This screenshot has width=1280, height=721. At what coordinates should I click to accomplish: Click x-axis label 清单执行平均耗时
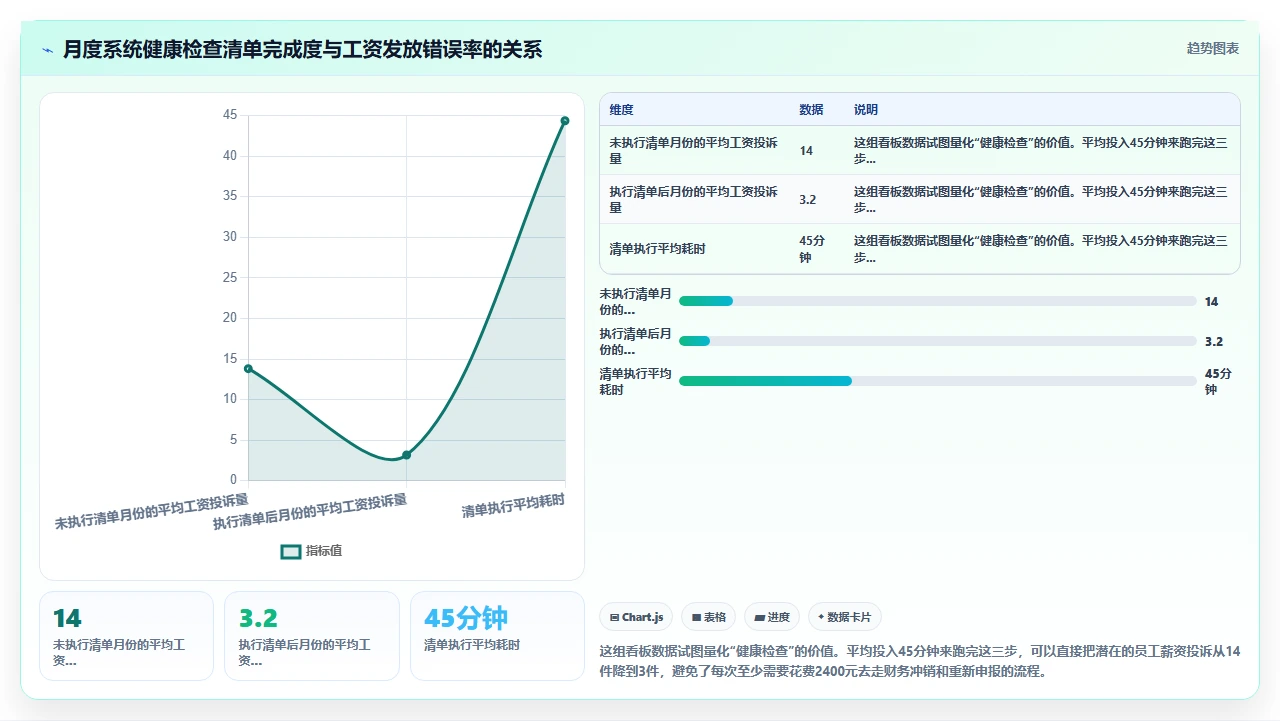(x=513, y=505)
